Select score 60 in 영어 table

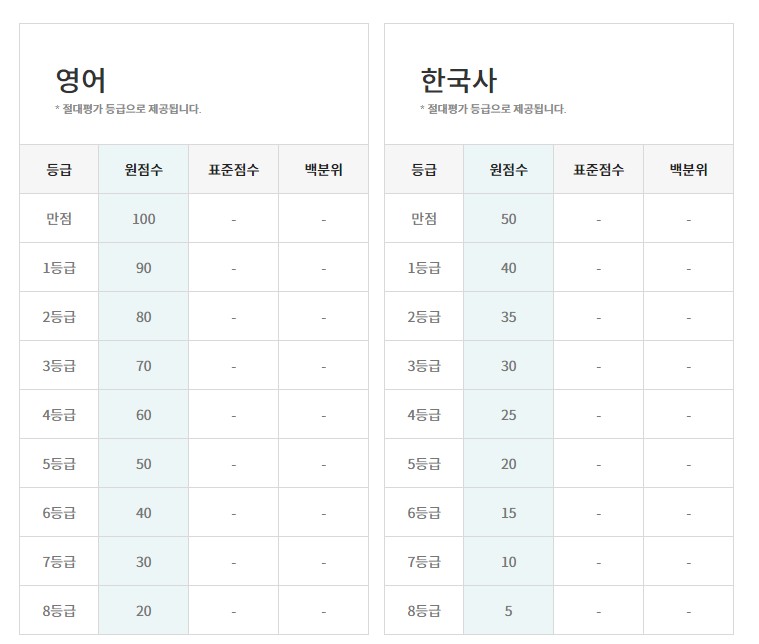click(144, 415)
